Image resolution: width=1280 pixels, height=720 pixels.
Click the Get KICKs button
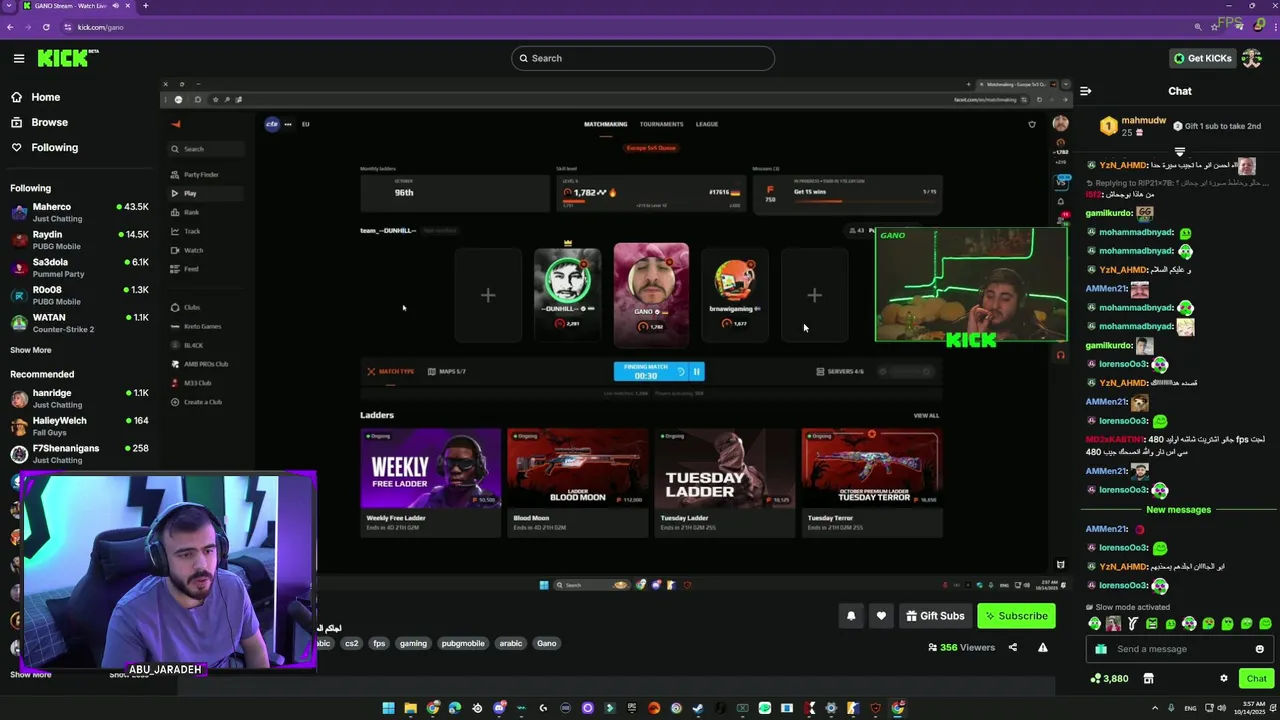point(1203,58)
